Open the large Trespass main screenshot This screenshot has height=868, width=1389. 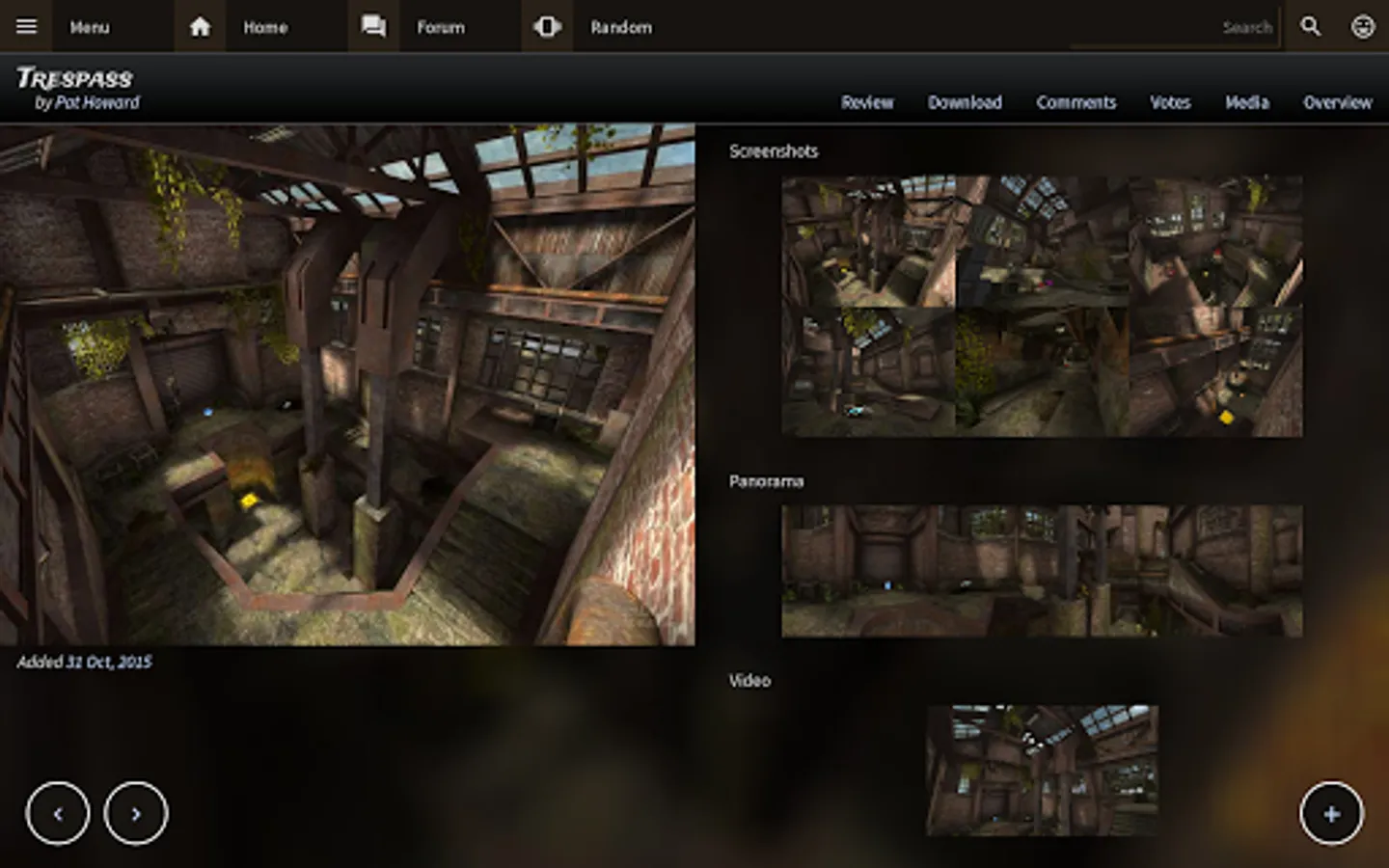tap(347, 385)
